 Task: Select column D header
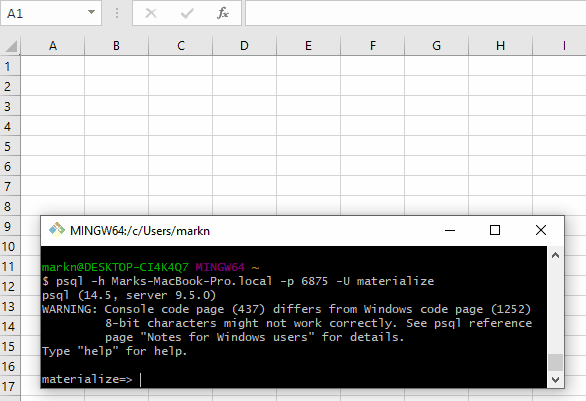[x=244, y=46]
